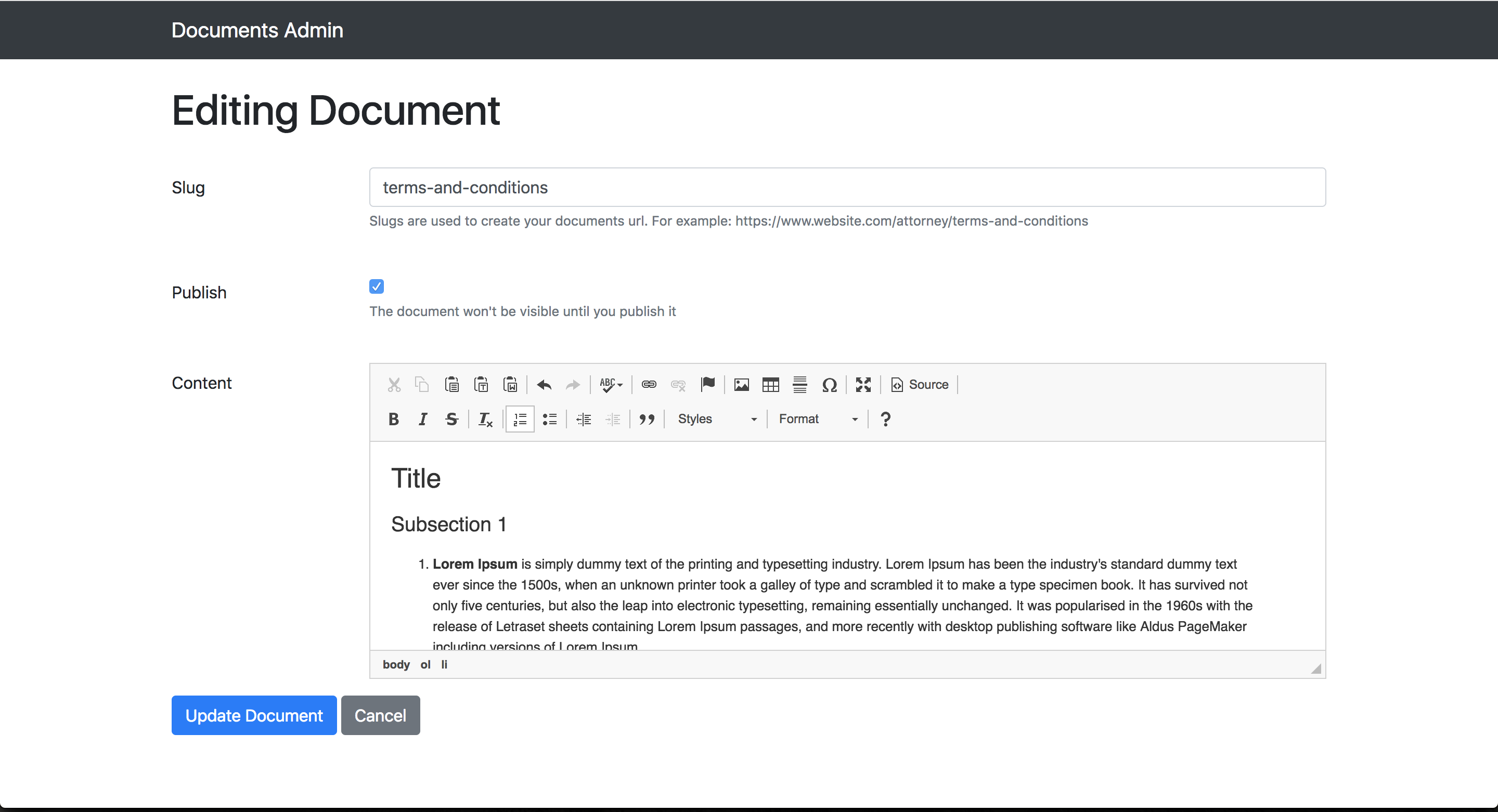This screenshot has height=812, width=1498.
Task: Click the Slug input field
Action: tap(848, 188)
